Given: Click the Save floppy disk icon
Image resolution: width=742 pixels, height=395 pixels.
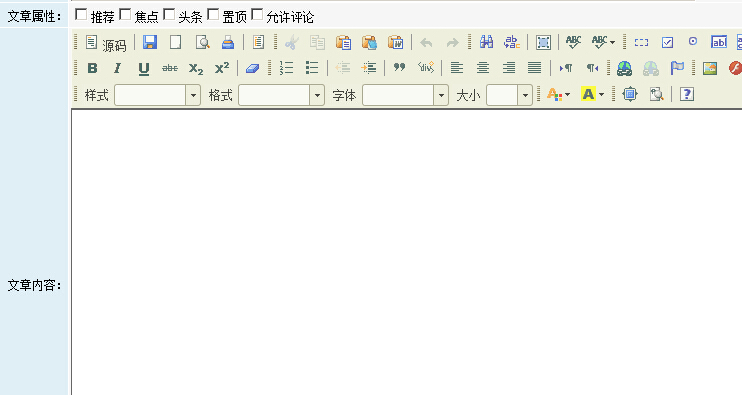Looking at the screenshot, I should (150, 42).
